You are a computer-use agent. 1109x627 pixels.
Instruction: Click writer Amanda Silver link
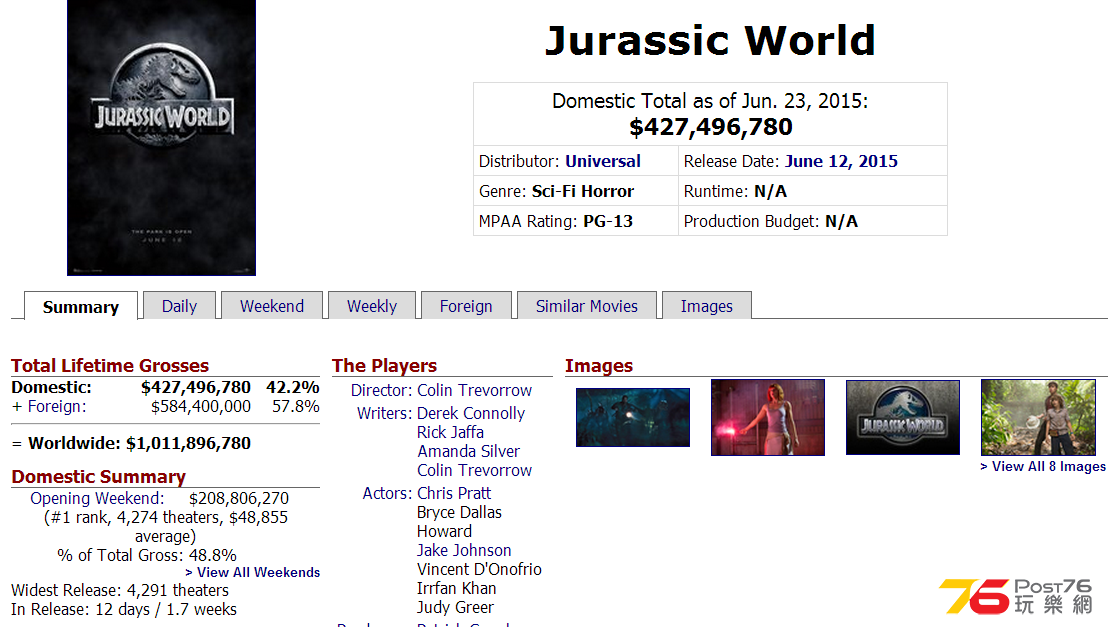pos(468,452)
